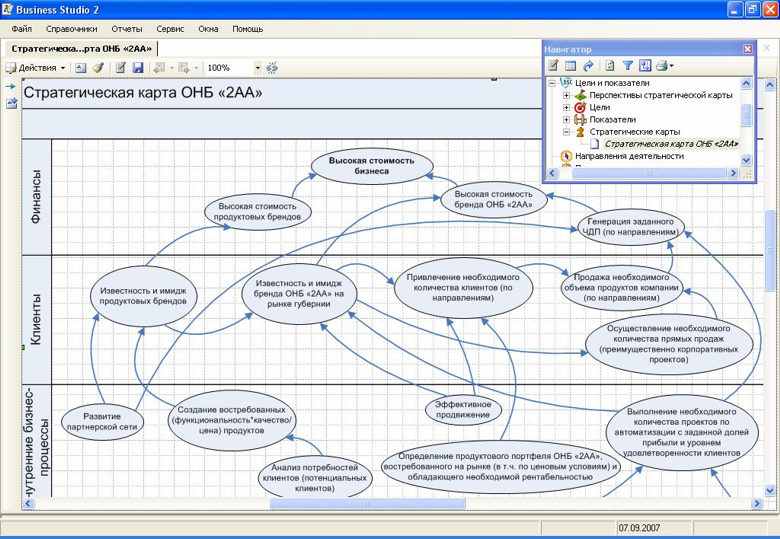Viewport: 780px width, 539px height.
Task: Click Клиенты perspective lane header
Action: 37,320
